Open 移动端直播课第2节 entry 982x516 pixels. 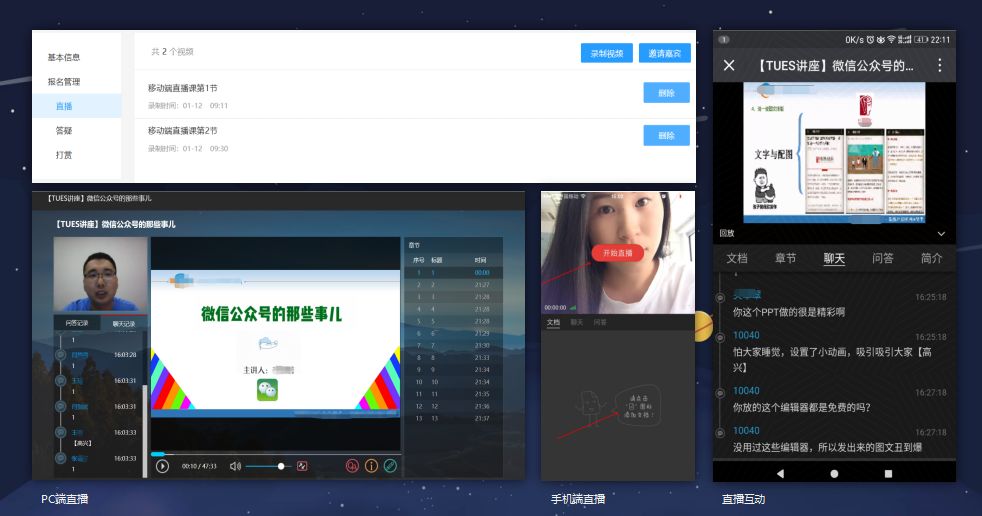182,130
